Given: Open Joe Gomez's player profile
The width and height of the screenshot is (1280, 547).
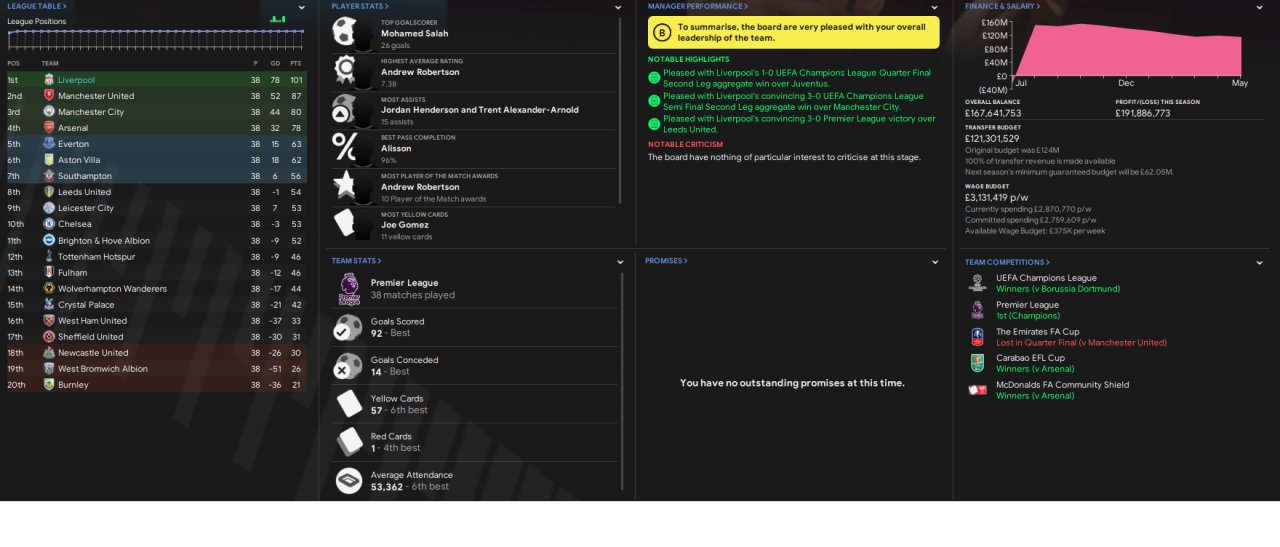Looking at the screenshot, I should coord(405,225).
